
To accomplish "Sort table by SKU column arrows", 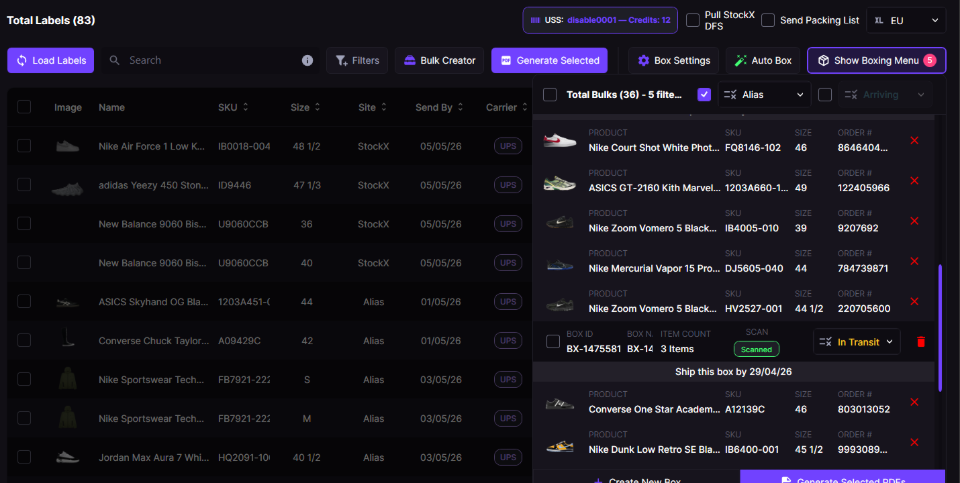I will [246, 107].
